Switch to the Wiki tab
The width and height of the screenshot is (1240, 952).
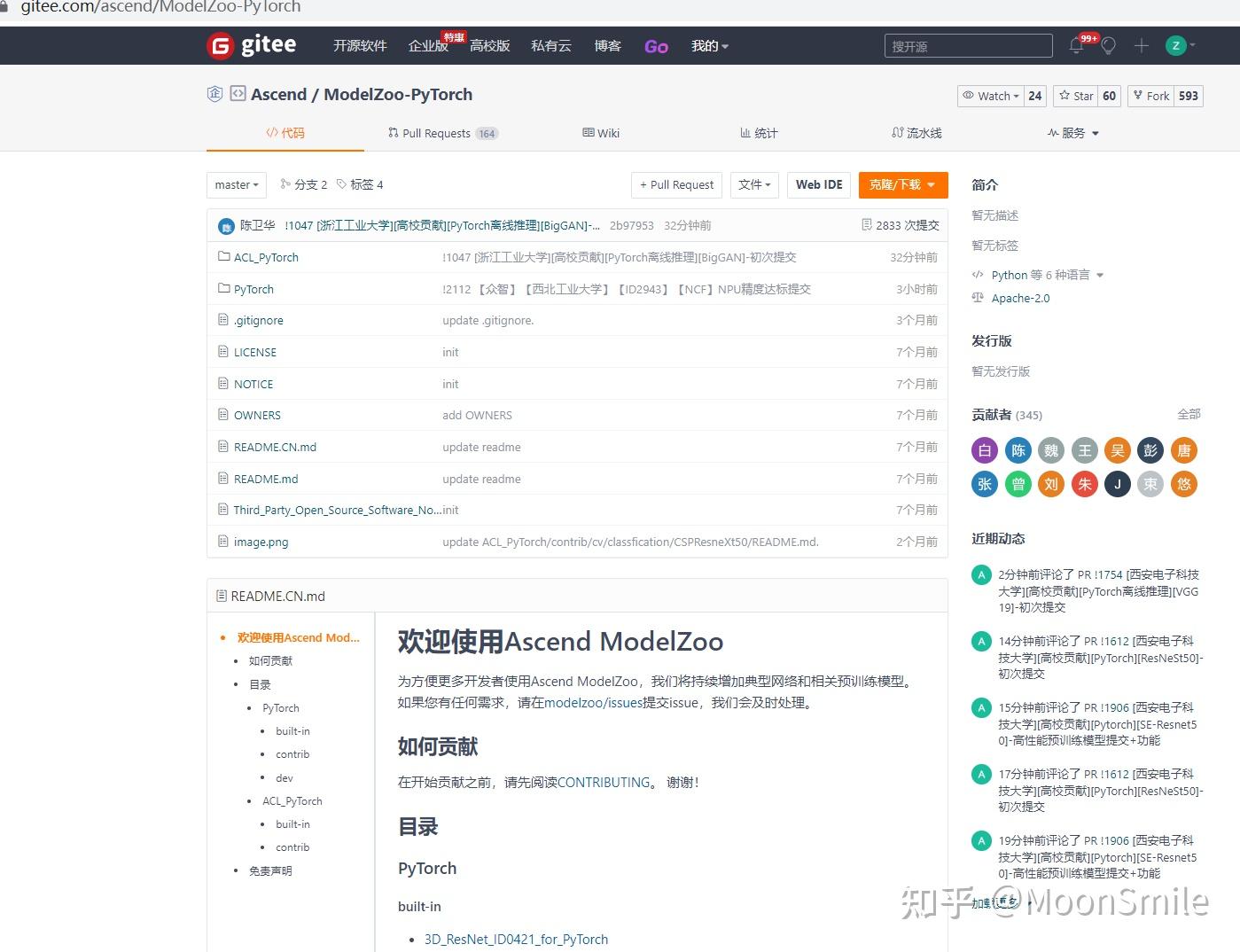coord(601,133)
